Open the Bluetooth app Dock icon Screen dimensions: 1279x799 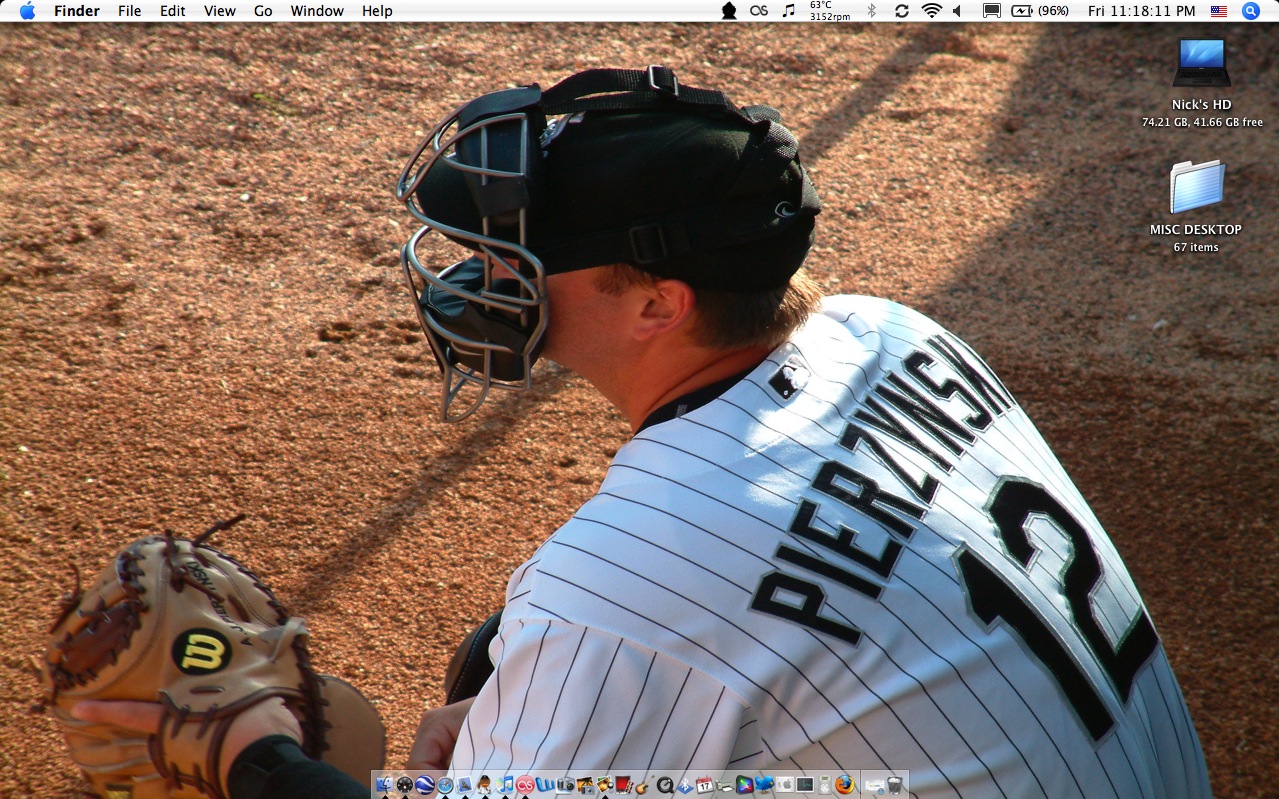685,785
